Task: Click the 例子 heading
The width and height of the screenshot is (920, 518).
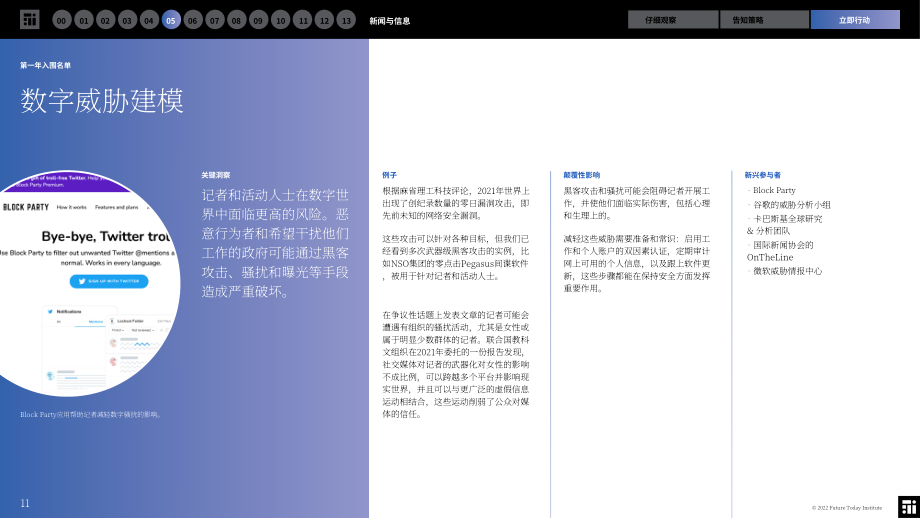Action: [390, 175]
